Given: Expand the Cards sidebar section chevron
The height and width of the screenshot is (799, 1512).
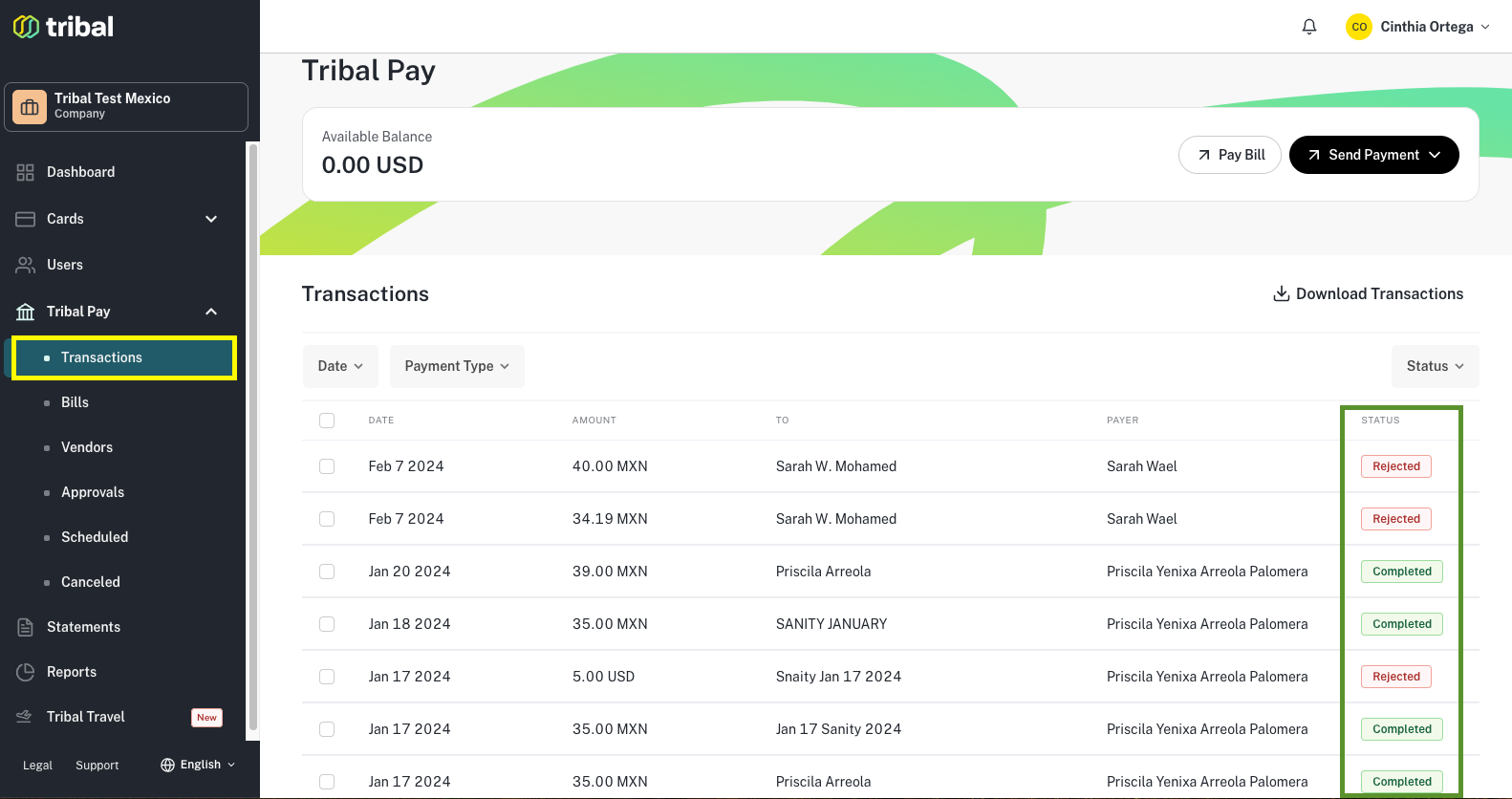Looking at the screenshot, I should point(211,219).
